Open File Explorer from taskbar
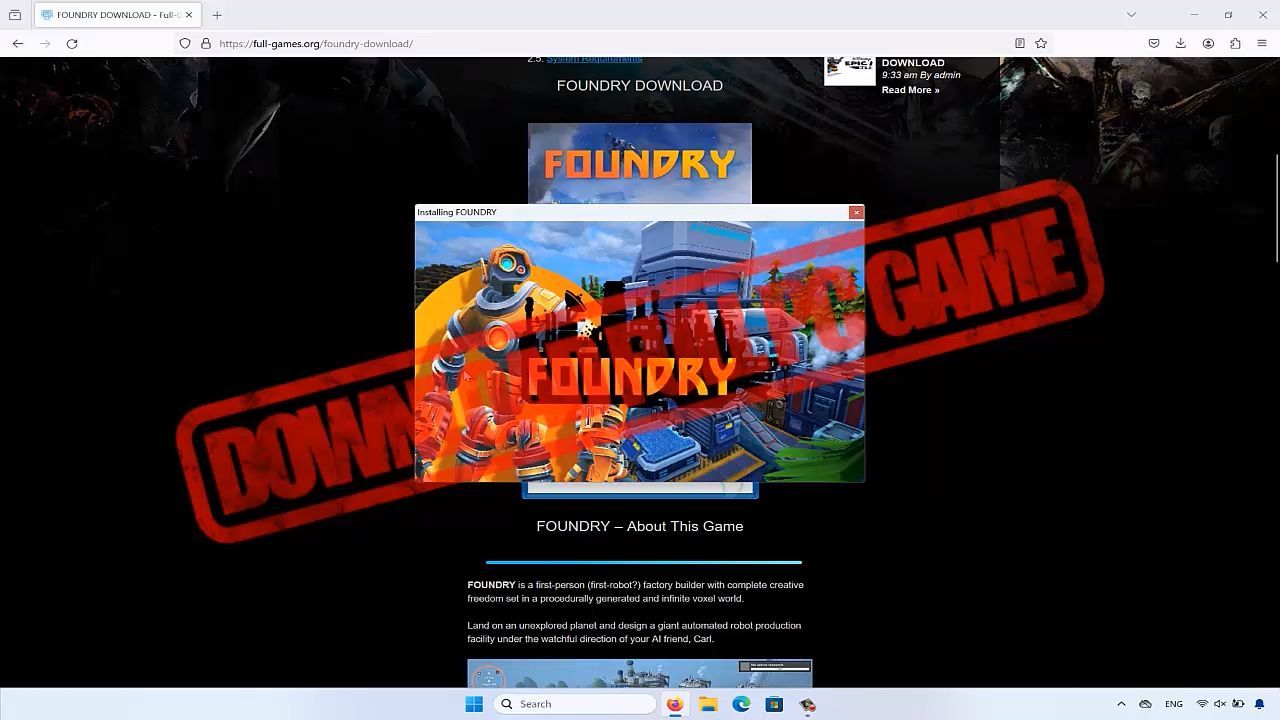The height and width of the screenshot is (720, 1280). 708,704
